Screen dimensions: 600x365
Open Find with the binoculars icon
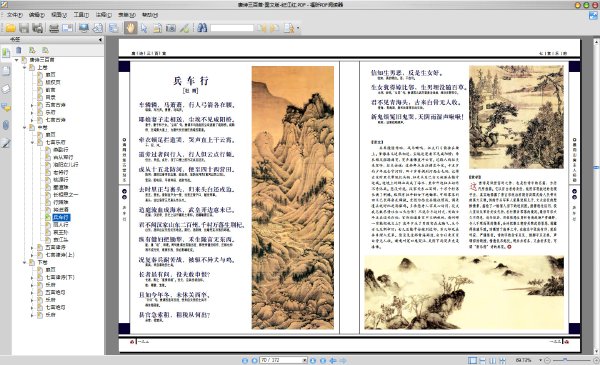[x=202, y=28]
